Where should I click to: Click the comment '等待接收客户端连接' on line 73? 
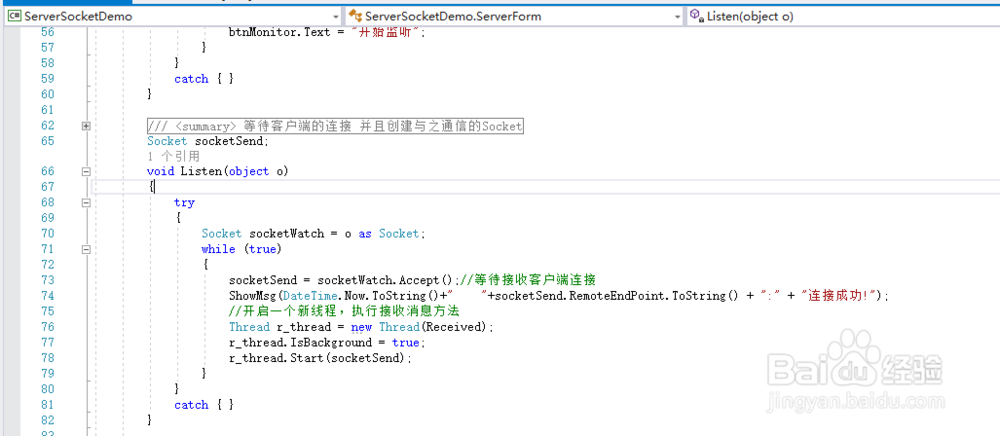(x=534, y=280)
